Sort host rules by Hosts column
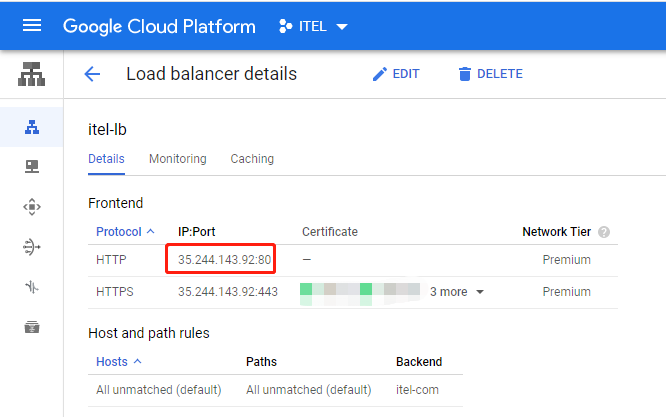Image resolution: width=666 pixels, height=417 pixels. click(112, 362)
